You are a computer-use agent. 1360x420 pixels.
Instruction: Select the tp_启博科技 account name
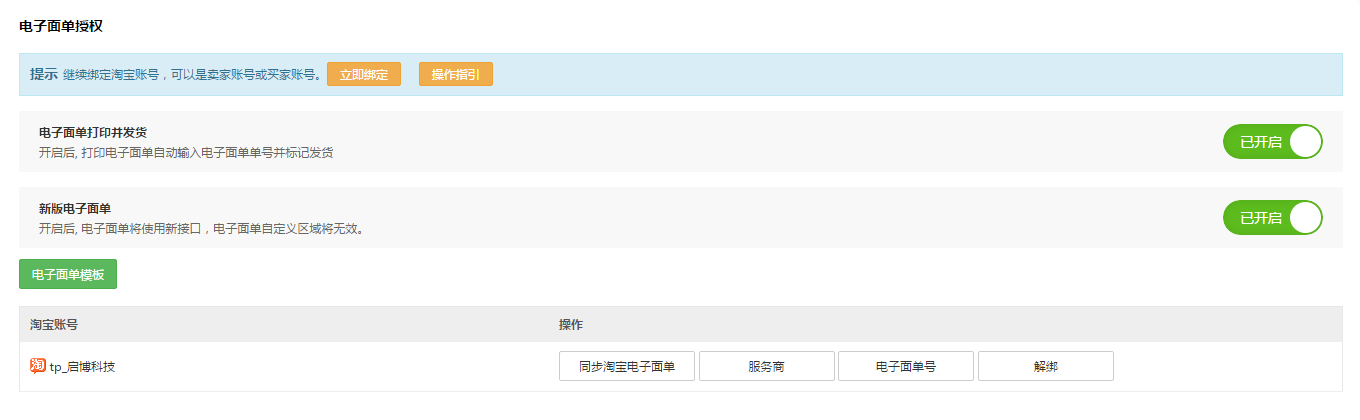82,367
